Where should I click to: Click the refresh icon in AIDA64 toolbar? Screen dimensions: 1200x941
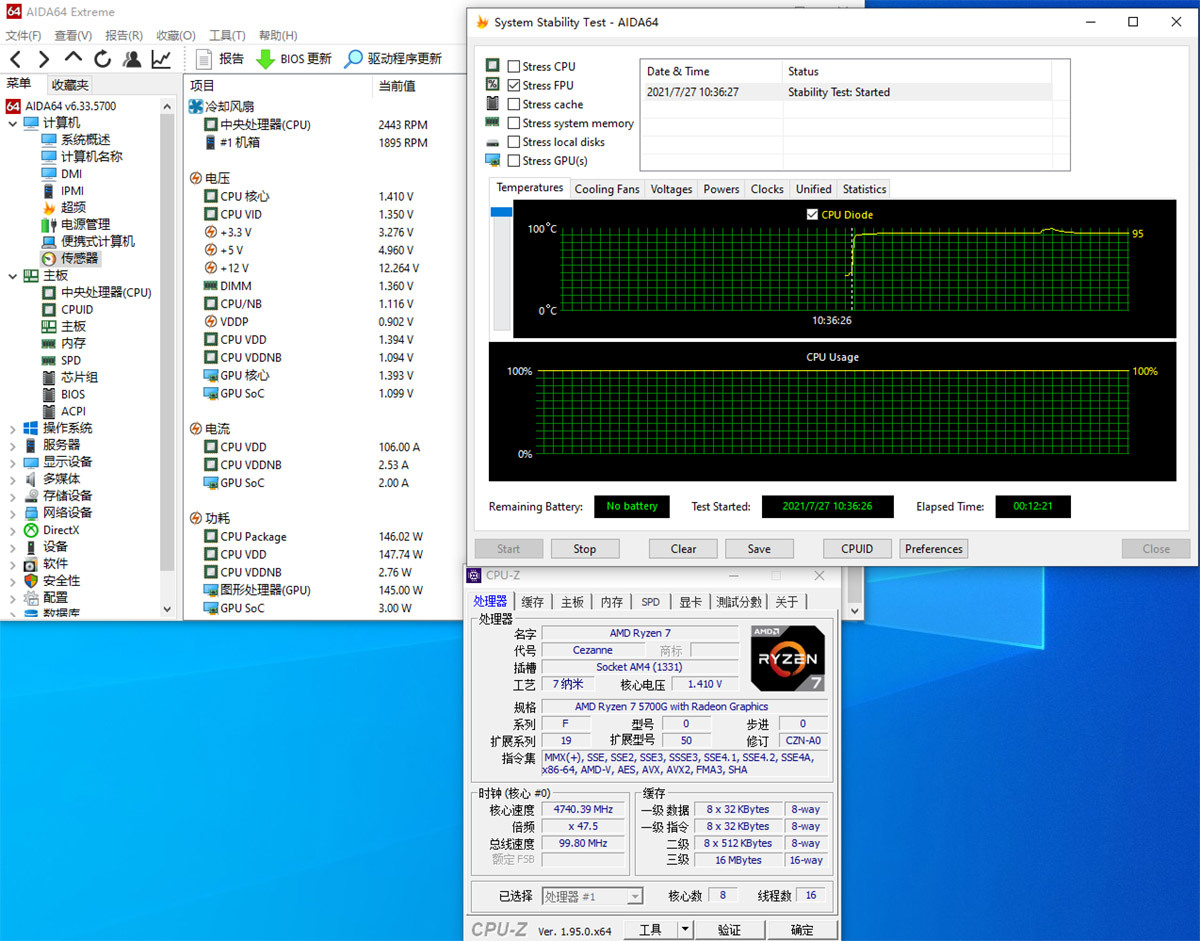pos(102,59)
